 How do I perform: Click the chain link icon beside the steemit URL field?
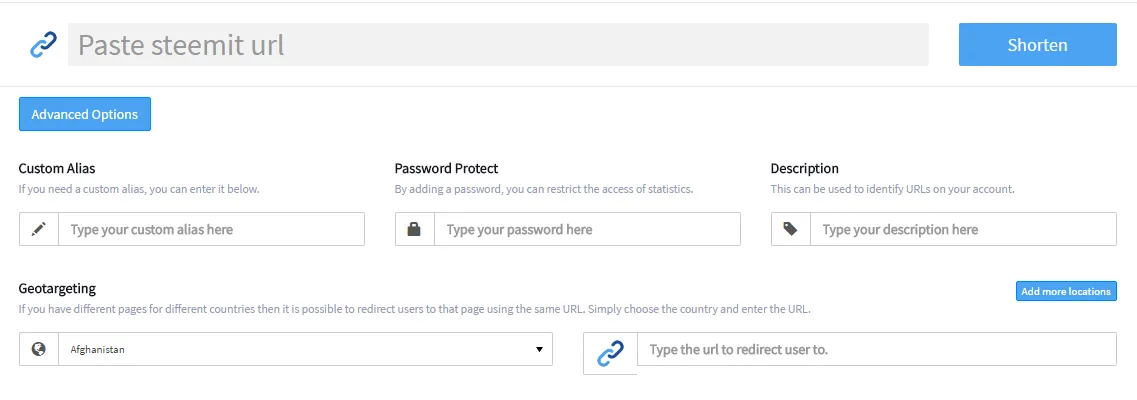pos(44,45)
